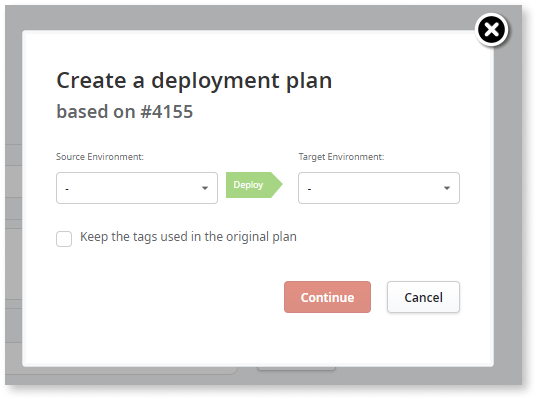
Task: Click the 'Create a deployment plan' heading
Action: pos(194,81)
